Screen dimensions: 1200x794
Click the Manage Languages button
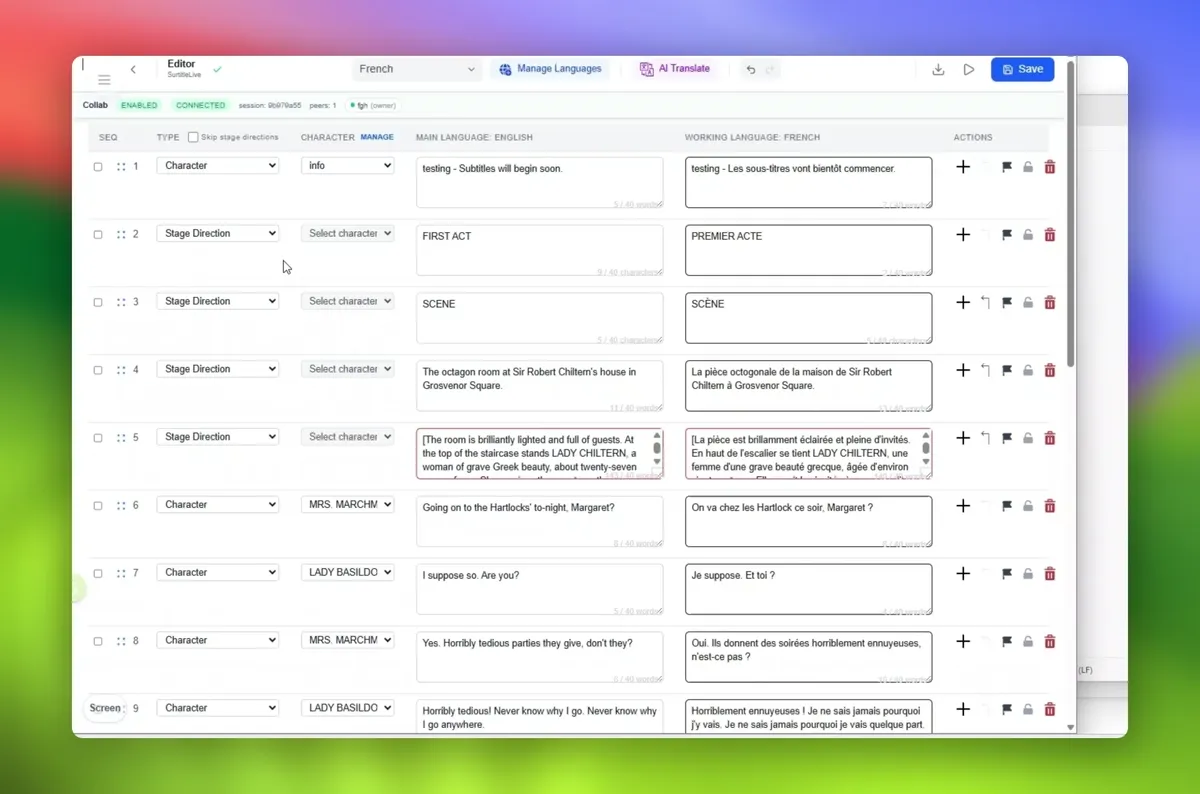click(x=551, y=69)
